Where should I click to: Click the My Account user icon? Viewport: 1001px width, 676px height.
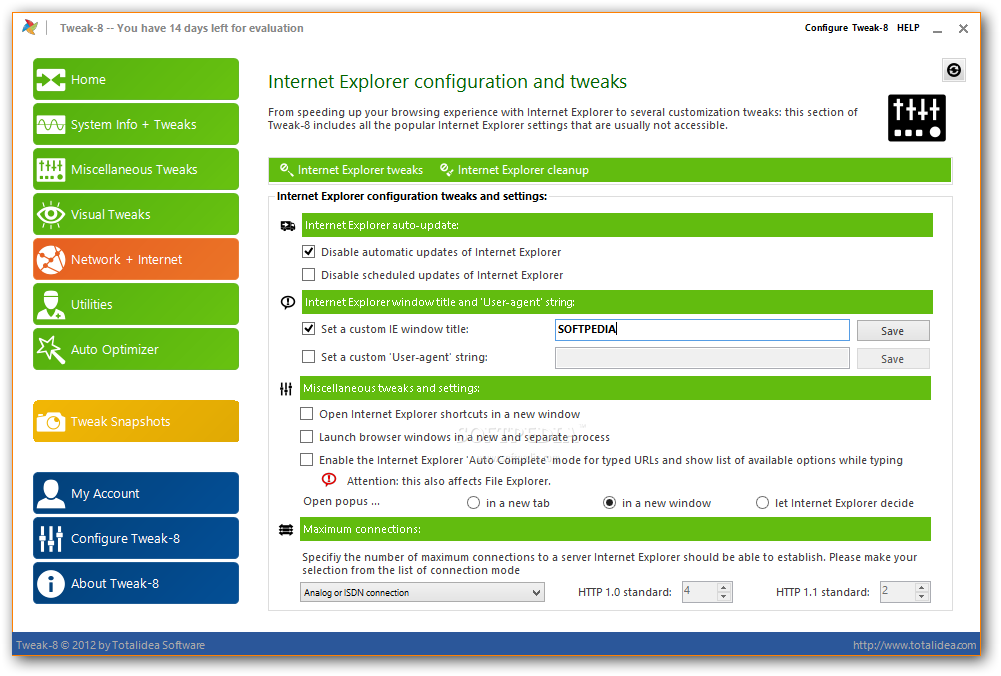(x=51, y=493)
